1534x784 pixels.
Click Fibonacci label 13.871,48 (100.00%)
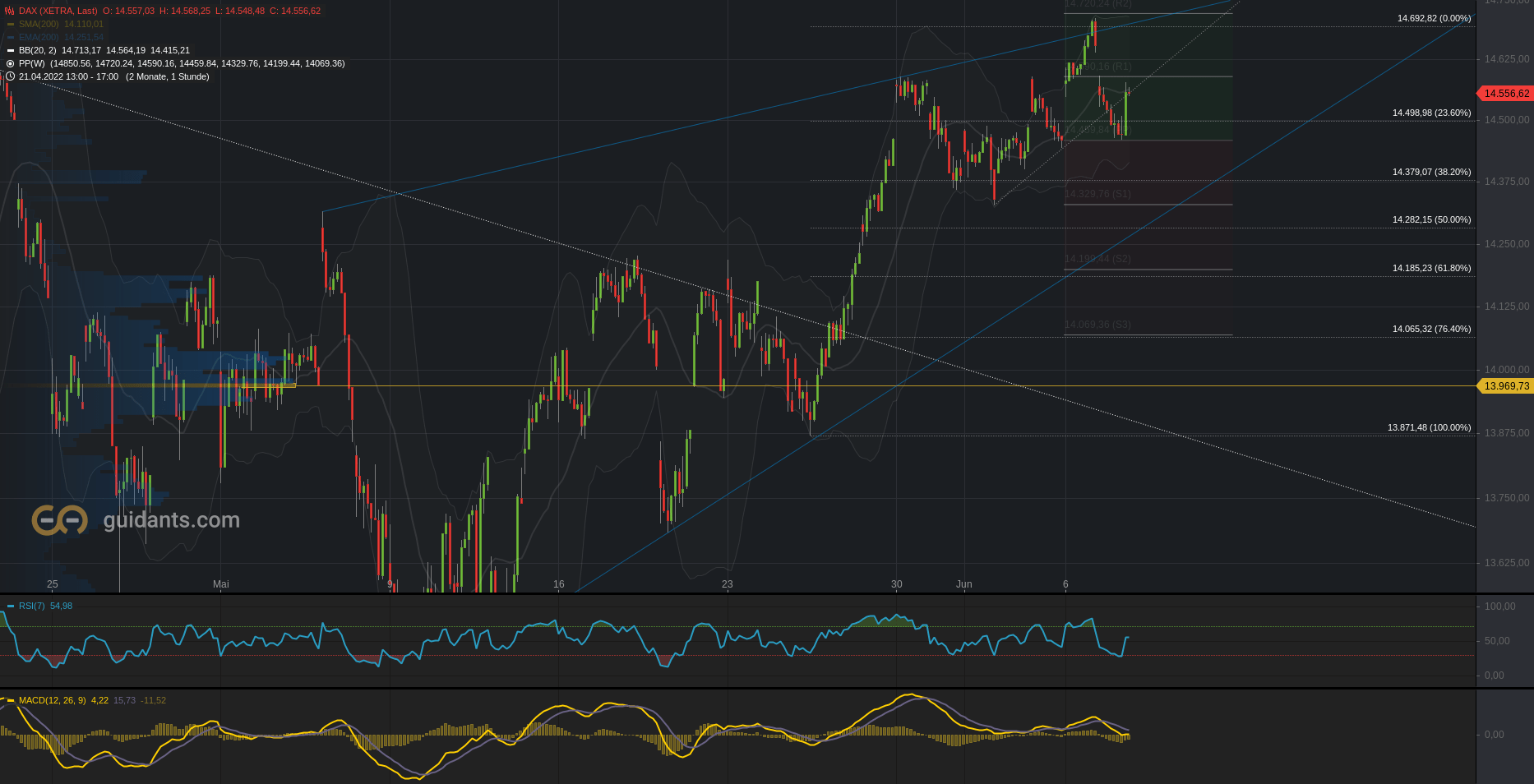coord(1429,427)
